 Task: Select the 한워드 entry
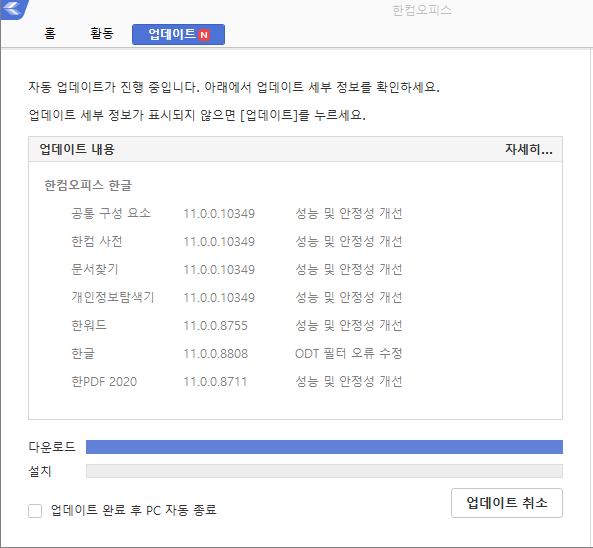(x=89, y=325)
